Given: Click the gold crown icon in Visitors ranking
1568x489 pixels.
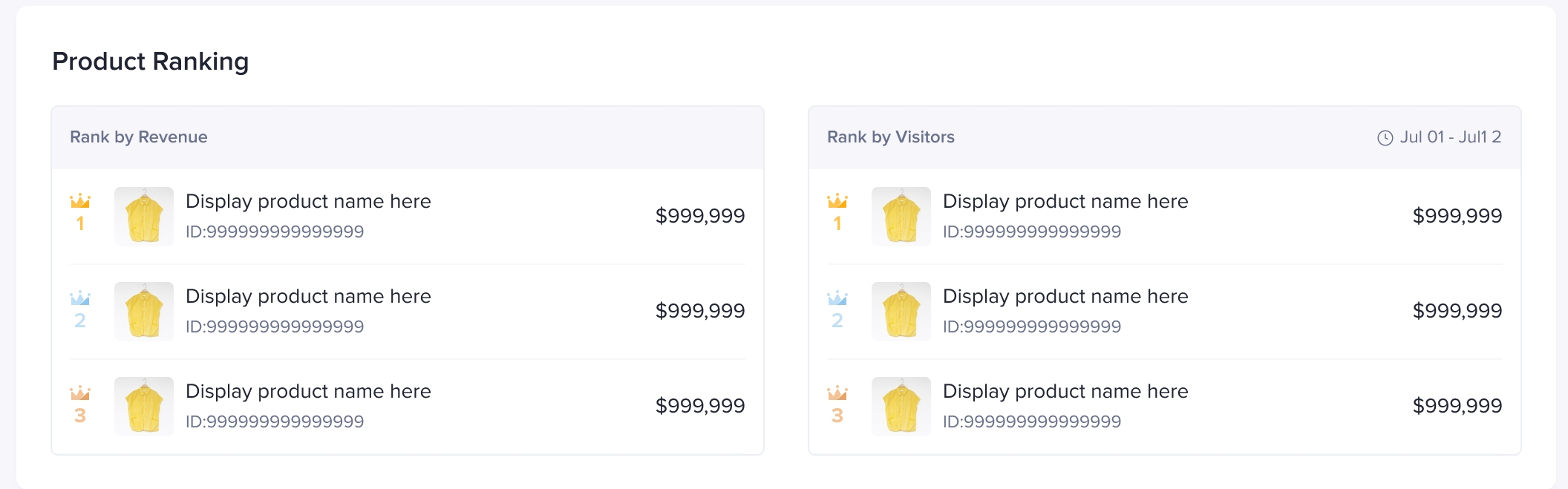Looking at the screenshot, I should (837, 201).
